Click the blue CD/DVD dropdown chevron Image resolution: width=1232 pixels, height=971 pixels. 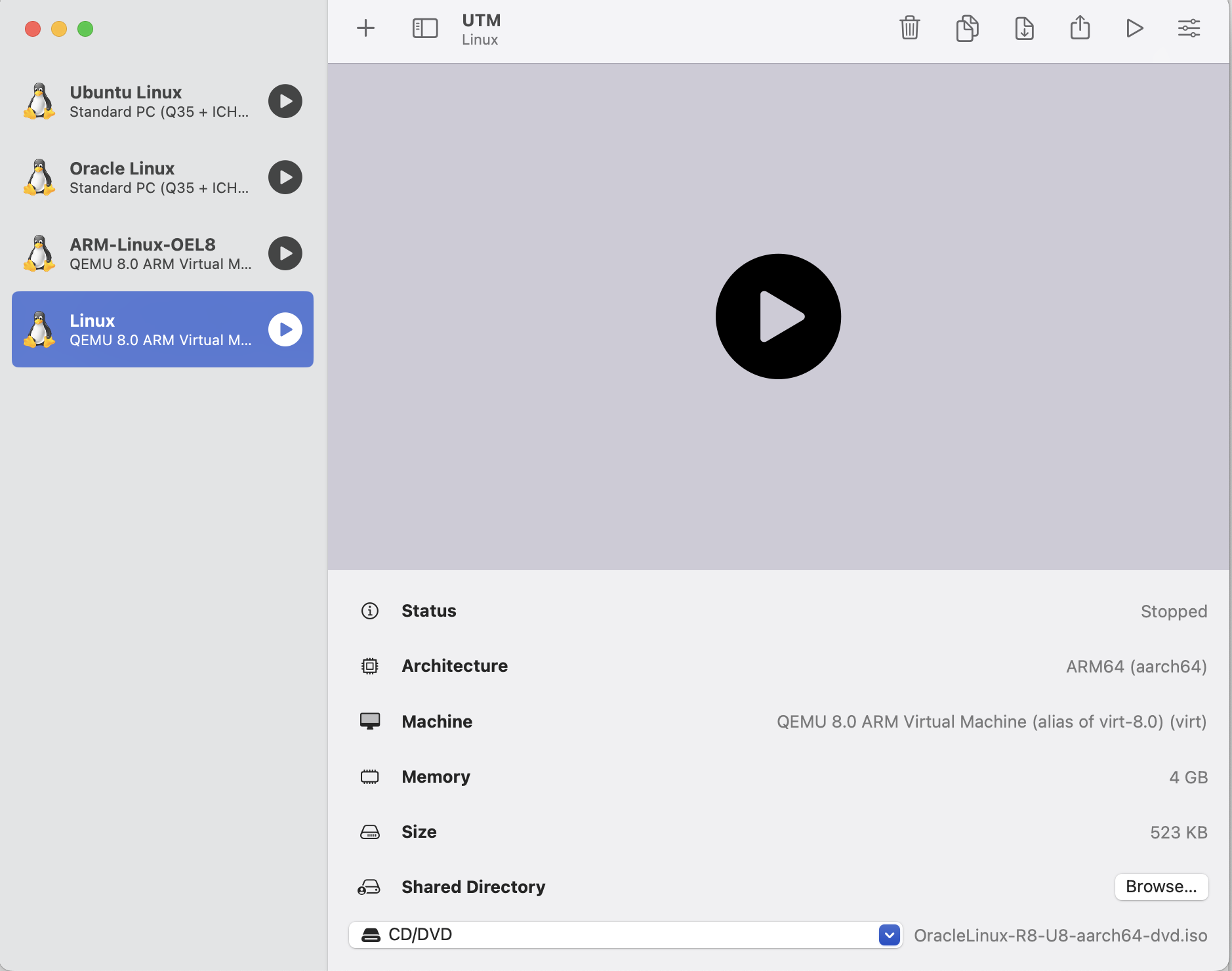click(x=889, y=934)
